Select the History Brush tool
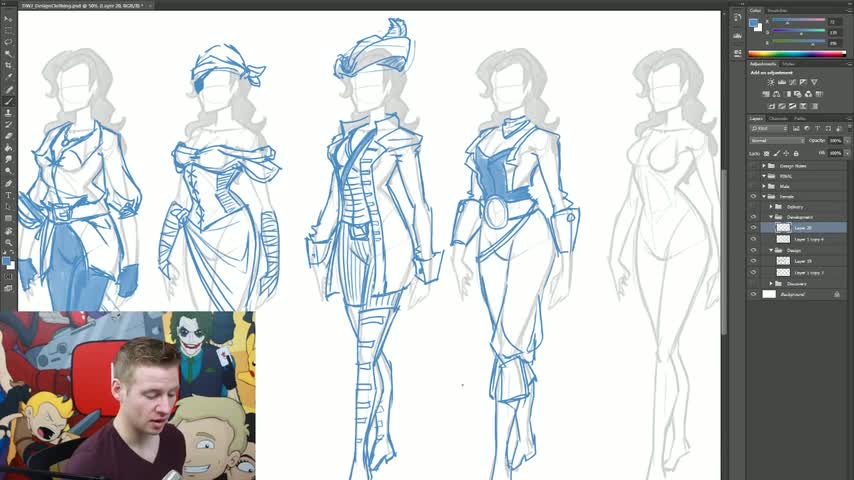Viewport: 854px width, 480px height. pyautogui.click(x=8, y=124)
